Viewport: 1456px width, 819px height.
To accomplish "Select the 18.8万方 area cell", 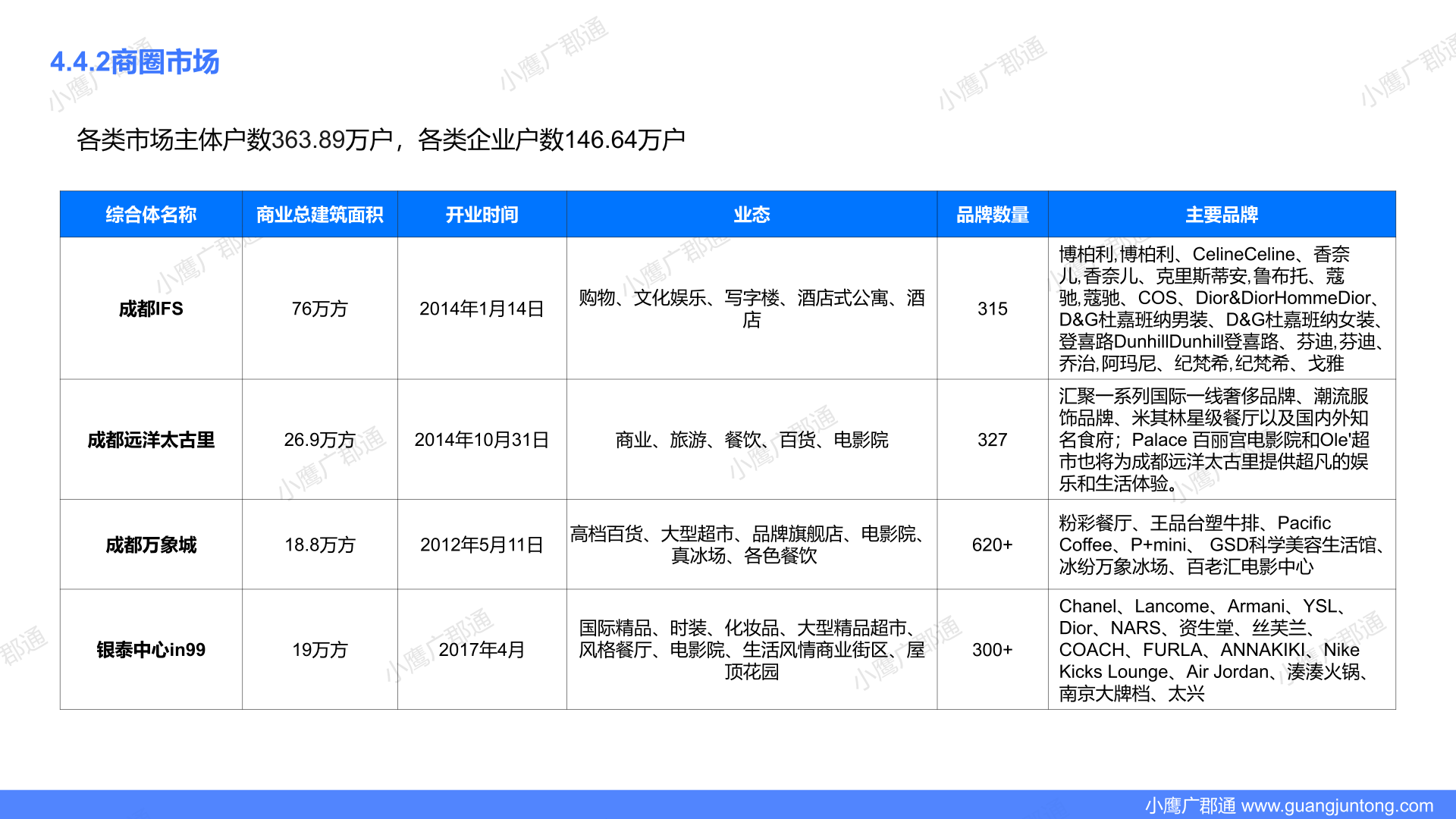I will point(319,544).
